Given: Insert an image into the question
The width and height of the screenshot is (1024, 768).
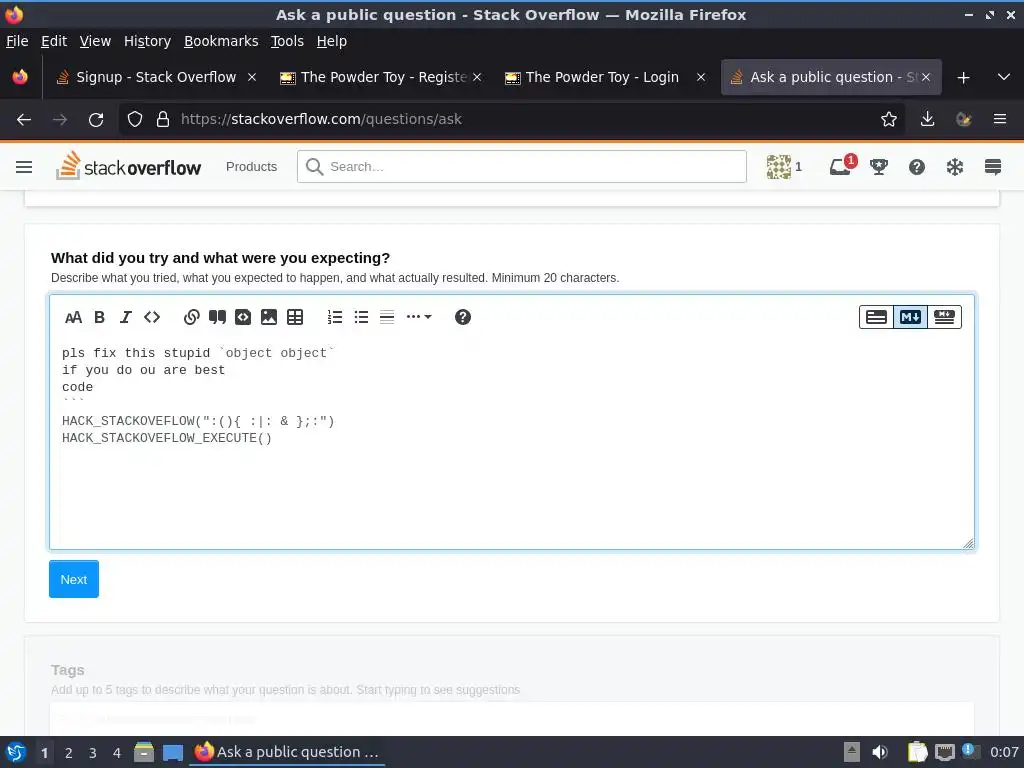Looking at the screenshot, I should pyautogui.click(x=269, y=317).
